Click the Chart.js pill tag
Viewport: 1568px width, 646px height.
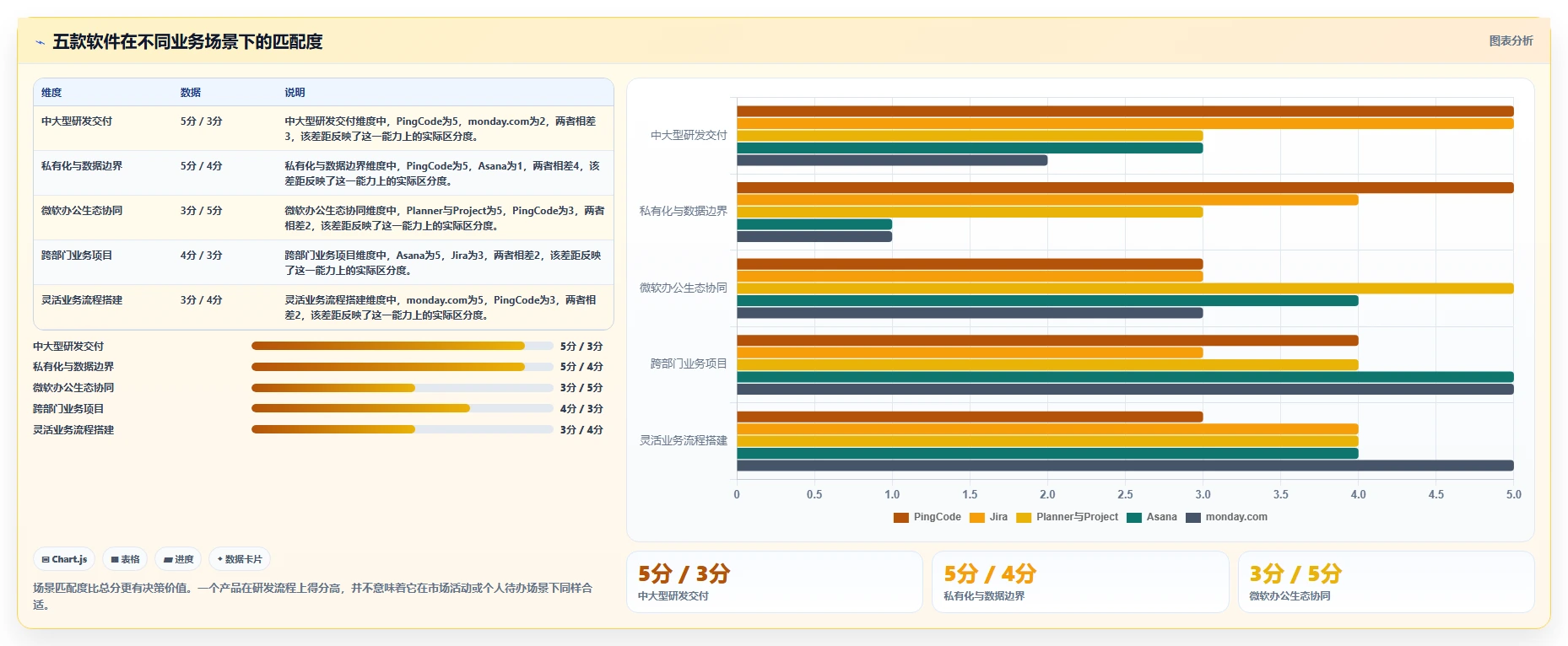pyautogui.click(x=64, y=559)
